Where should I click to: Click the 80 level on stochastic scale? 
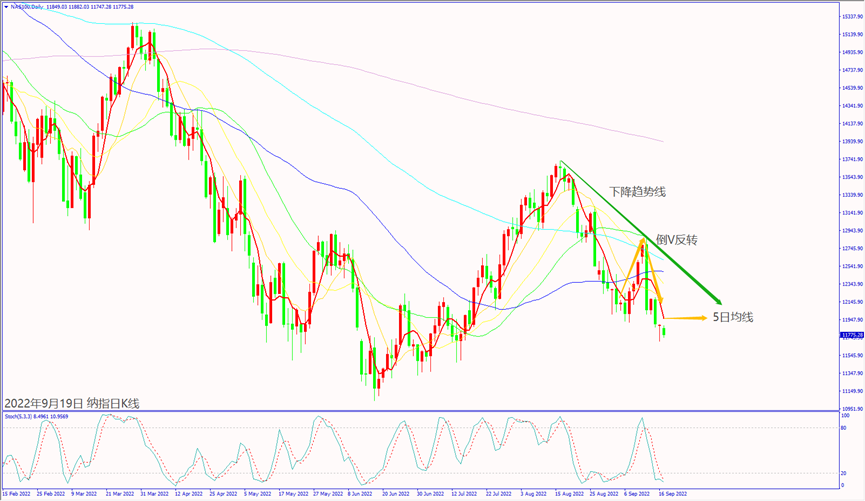coord(845,429)
